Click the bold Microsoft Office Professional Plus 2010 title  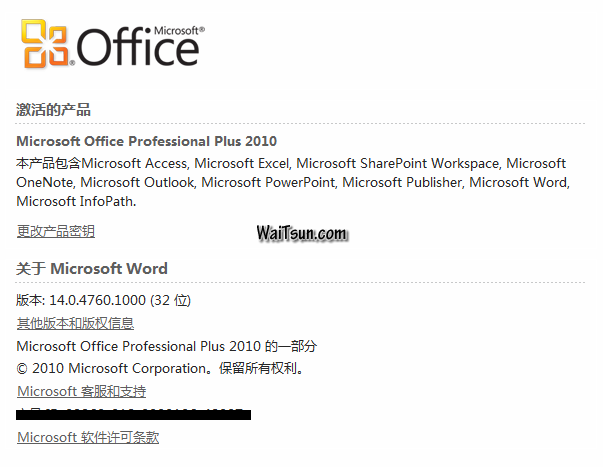(146, 141)
